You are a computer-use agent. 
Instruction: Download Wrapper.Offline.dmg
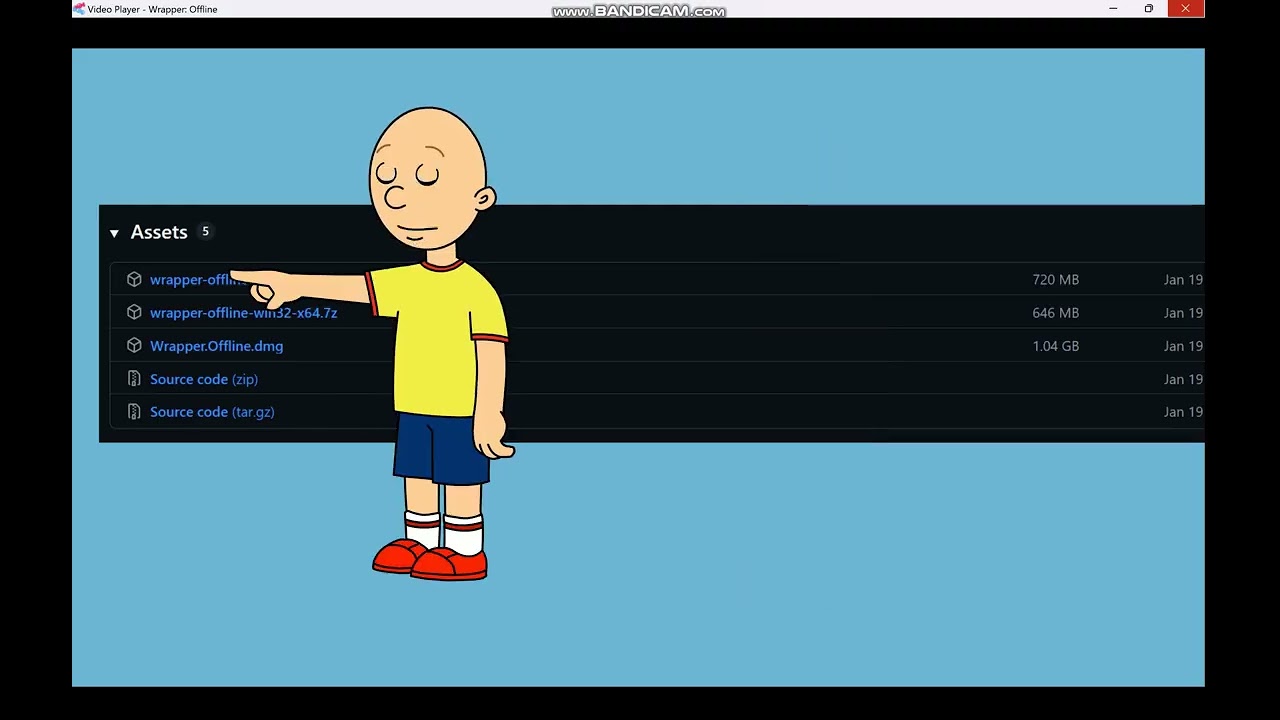[216, 346]
